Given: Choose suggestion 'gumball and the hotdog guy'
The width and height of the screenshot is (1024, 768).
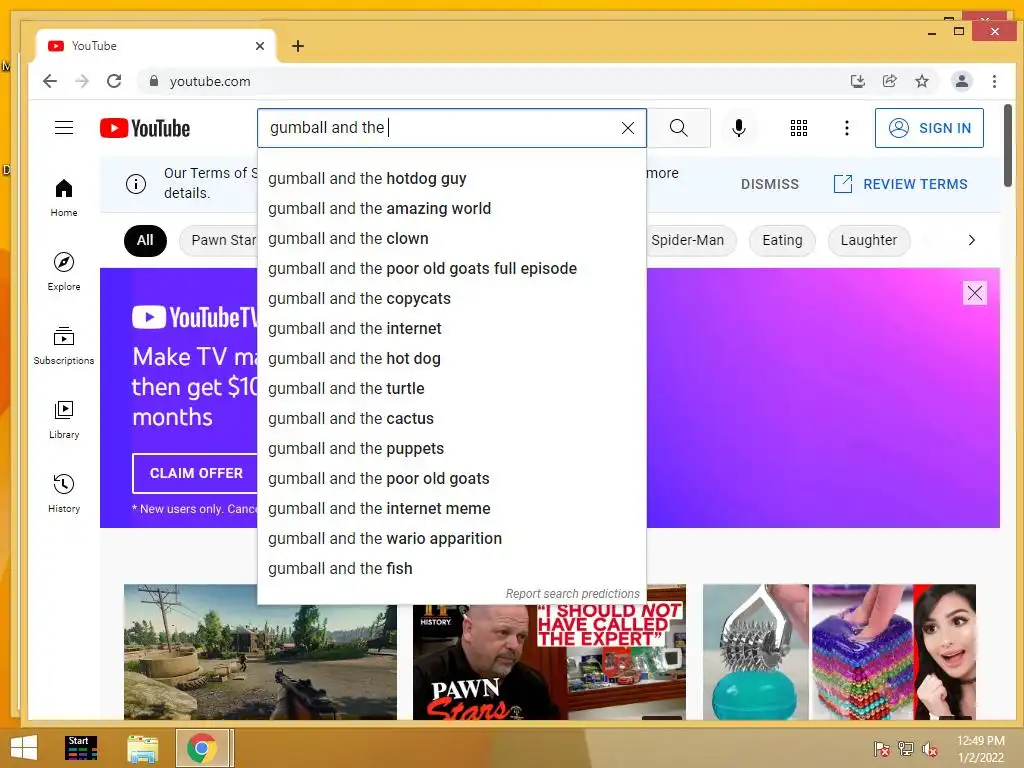Looking at the screenshot, I should point(452,179).
